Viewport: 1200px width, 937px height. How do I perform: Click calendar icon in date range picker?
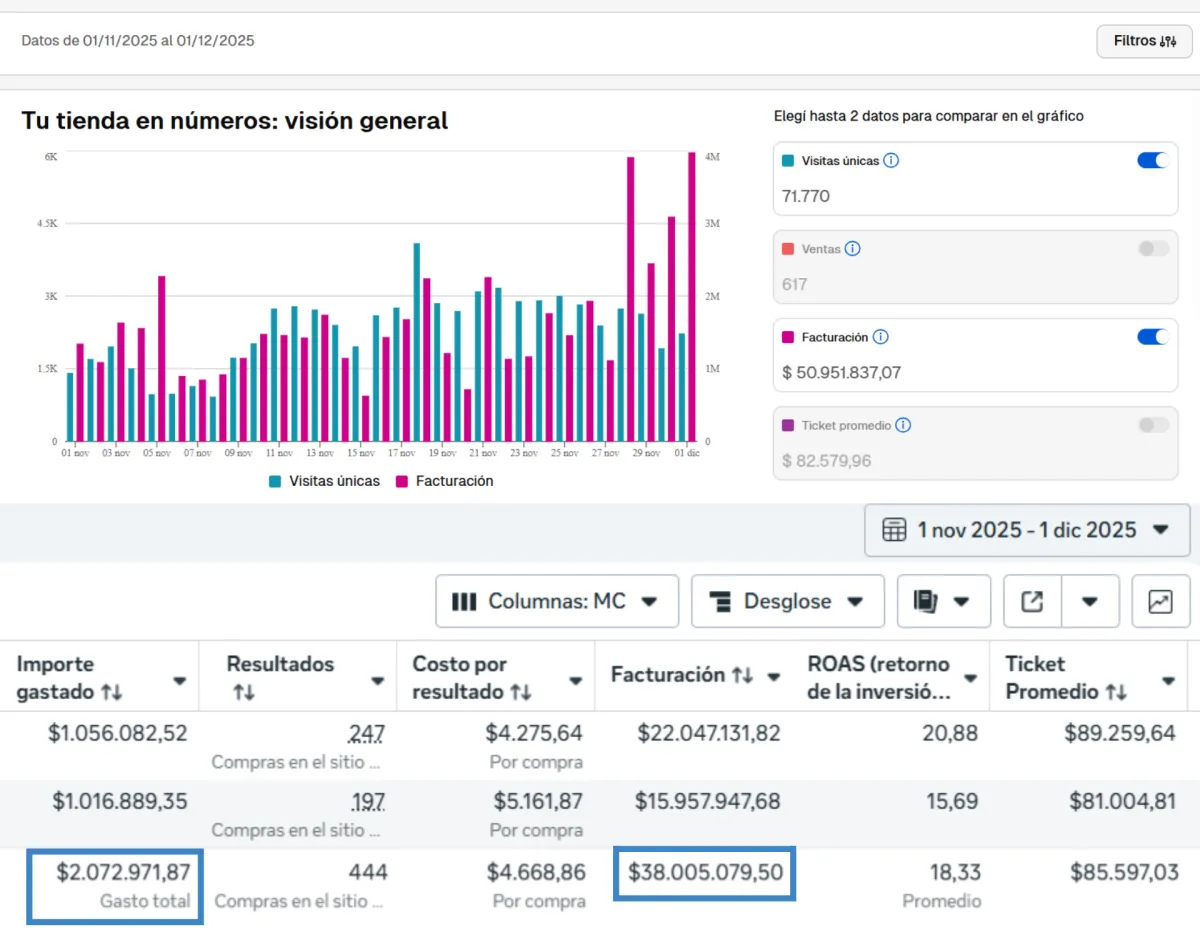[894, 530]
